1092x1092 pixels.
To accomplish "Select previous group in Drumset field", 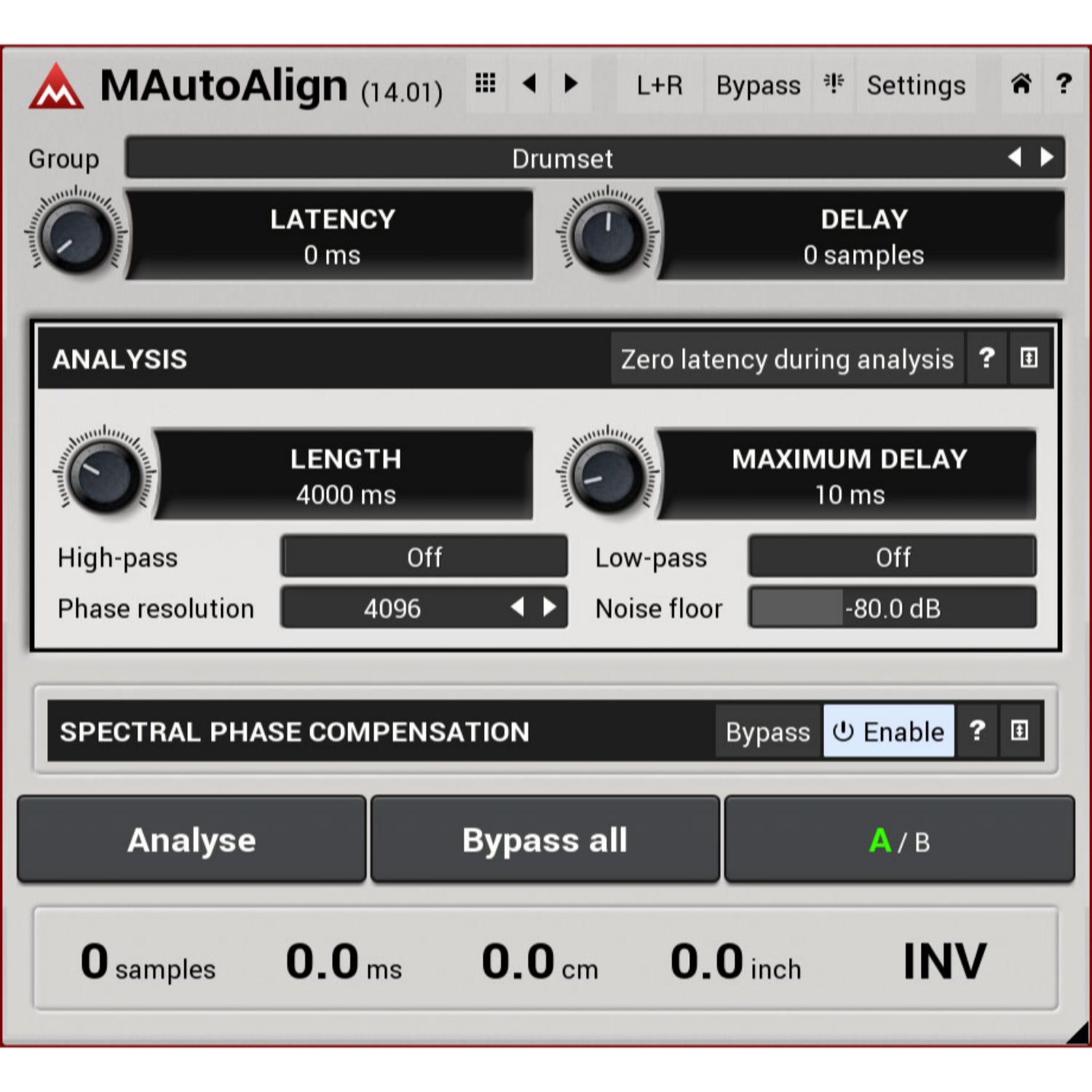I will (x=1014, y=157).
